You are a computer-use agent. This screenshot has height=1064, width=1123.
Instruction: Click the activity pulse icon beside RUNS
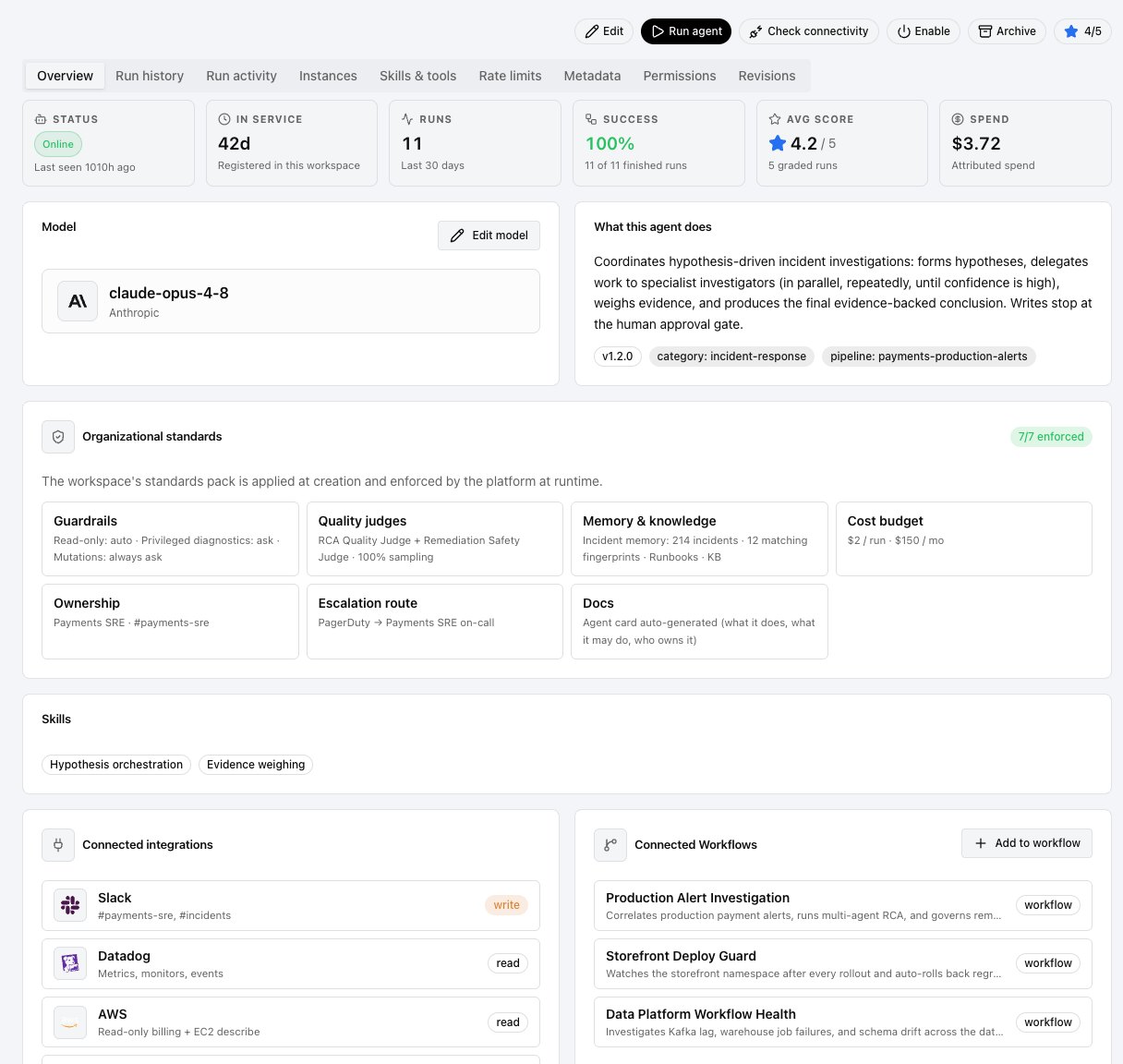(x=407, y=119)
